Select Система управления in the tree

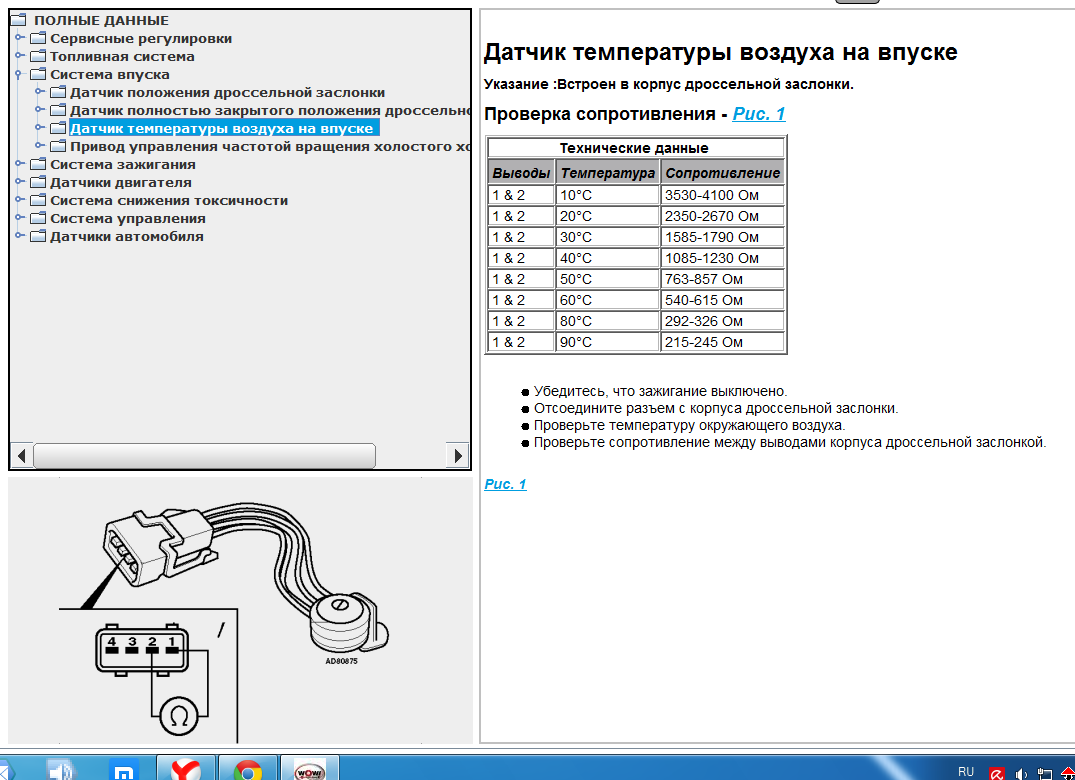click(128, 219)
